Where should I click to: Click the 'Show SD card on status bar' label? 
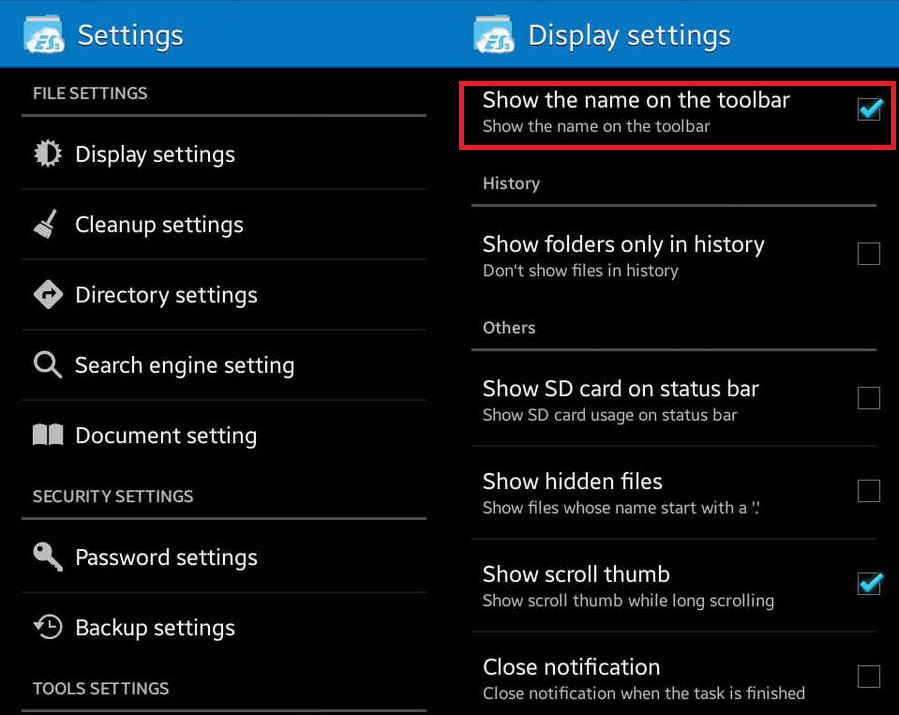coord(621,389)
